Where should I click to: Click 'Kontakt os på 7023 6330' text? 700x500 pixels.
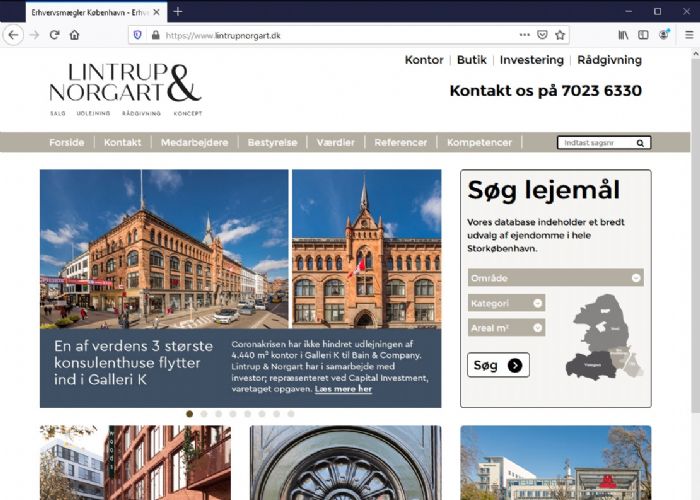(x=546, y=91)
